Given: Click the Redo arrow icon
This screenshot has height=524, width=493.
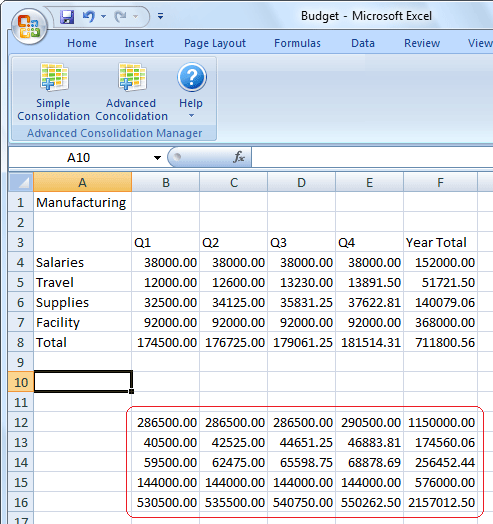Looking at the screenshot, I should pos(120,16).
